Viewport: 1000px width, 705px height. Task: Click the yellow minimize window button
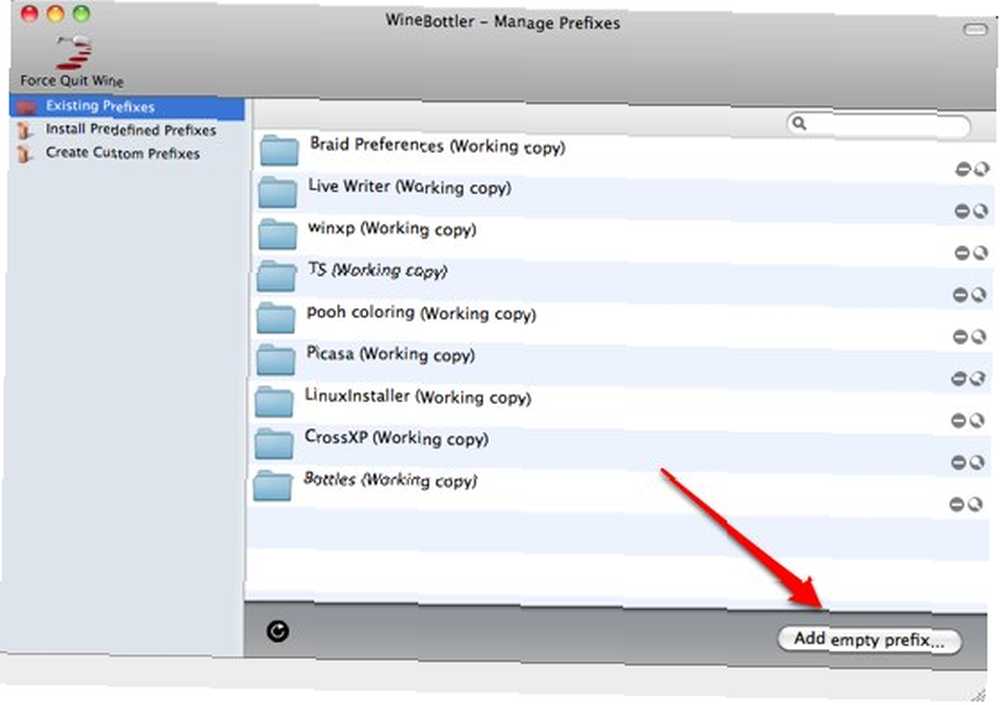click(x=55, y=13)
